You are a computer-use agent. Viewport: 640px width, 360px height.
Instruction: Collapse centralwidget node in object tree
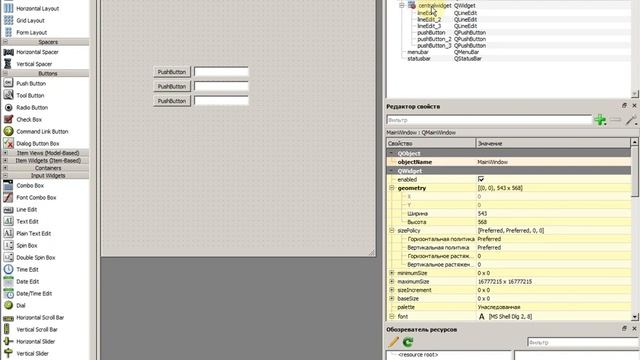[402, 5]
